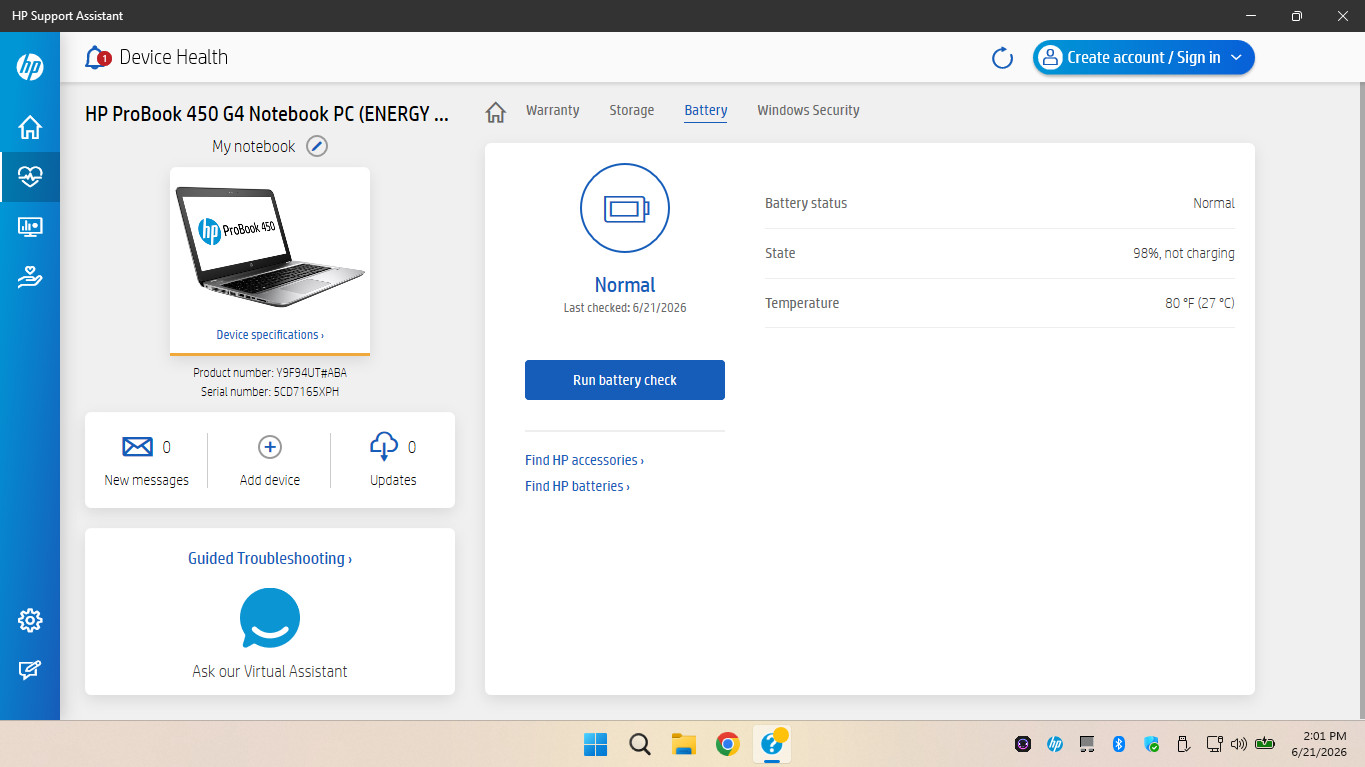Click the Last checked: 6/21/2026 text

[x=625, y=308]
